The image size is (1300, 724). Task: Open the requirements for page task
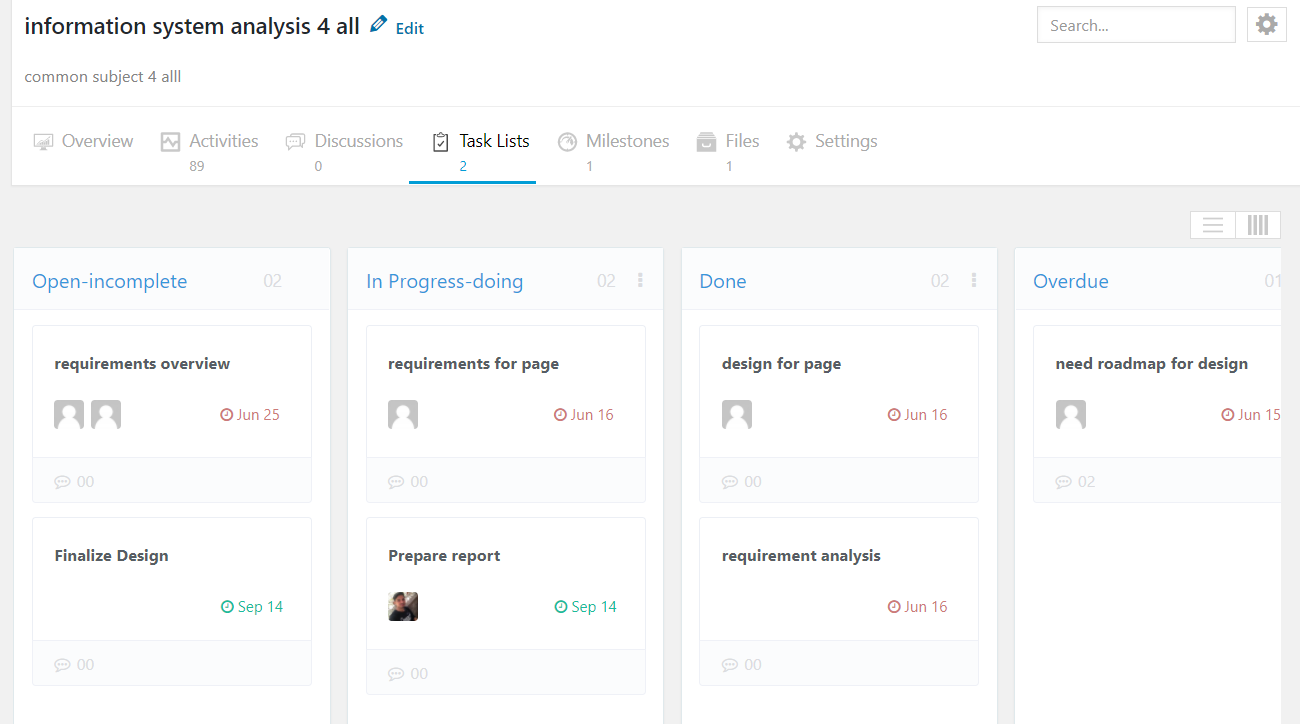point(473,364)
